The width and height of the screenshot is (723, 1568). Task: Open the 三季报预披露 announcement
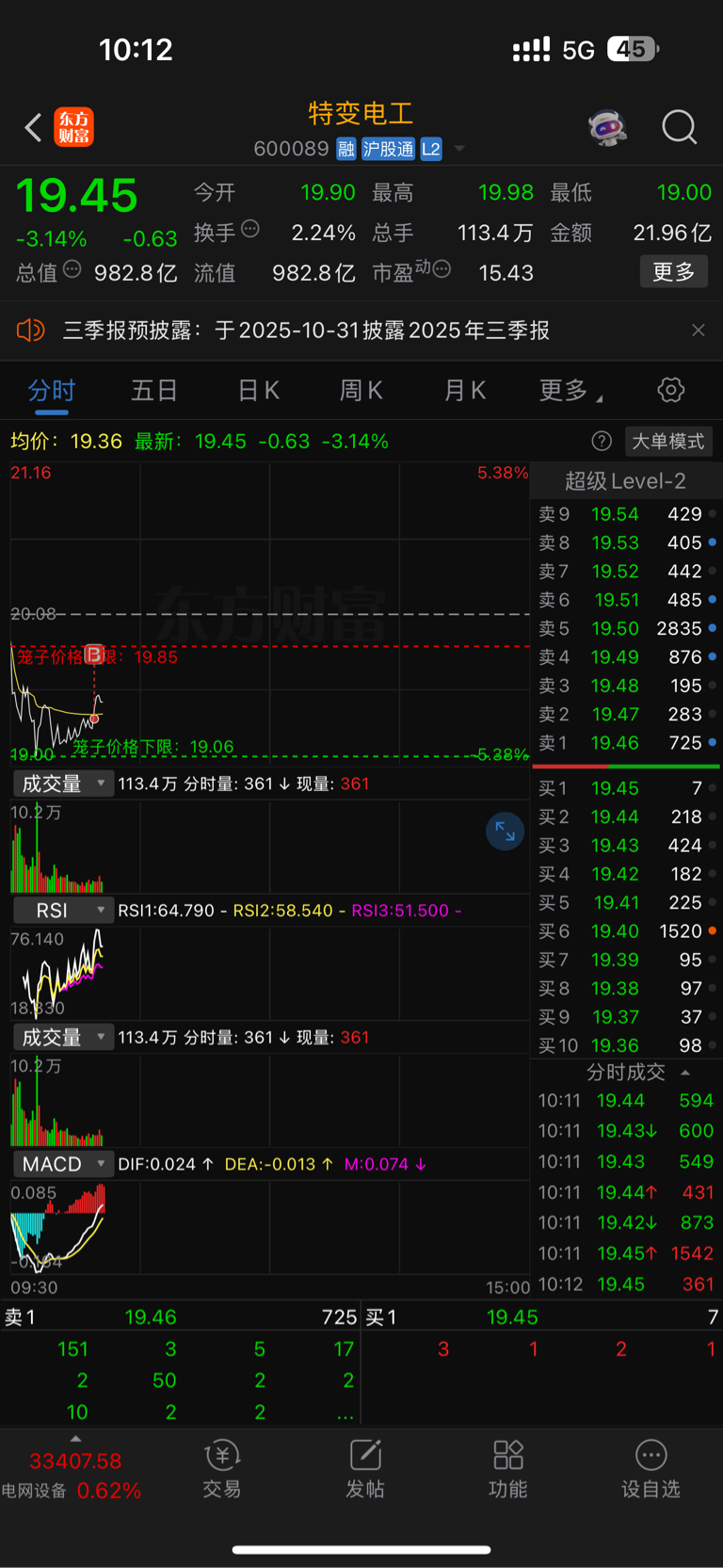pyautogui.click(x=306, y=331)
